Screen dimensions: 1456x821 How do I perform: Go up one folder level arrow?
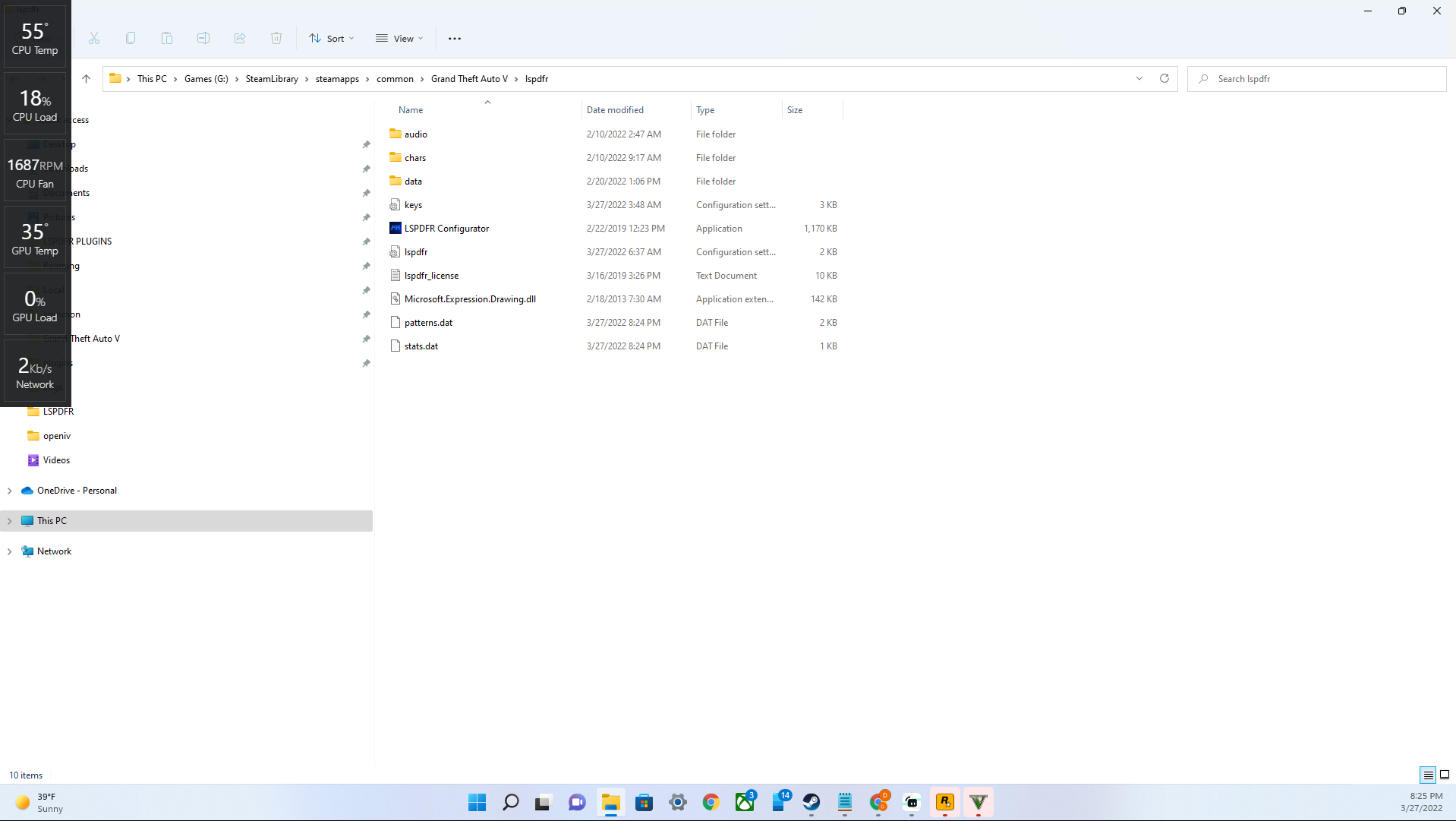pyautogui.click(x=86, y=78)
